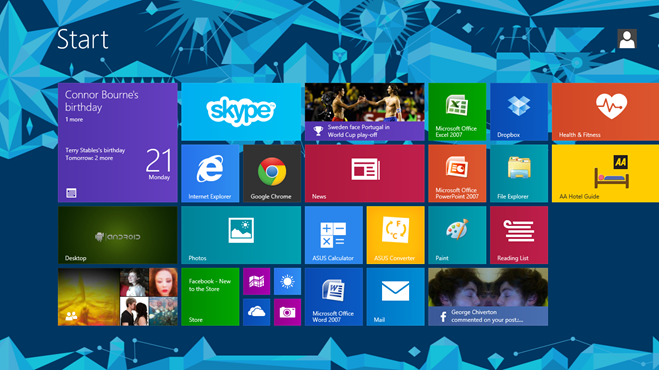
Task: Open the Store tile
Action: (210, 297)
